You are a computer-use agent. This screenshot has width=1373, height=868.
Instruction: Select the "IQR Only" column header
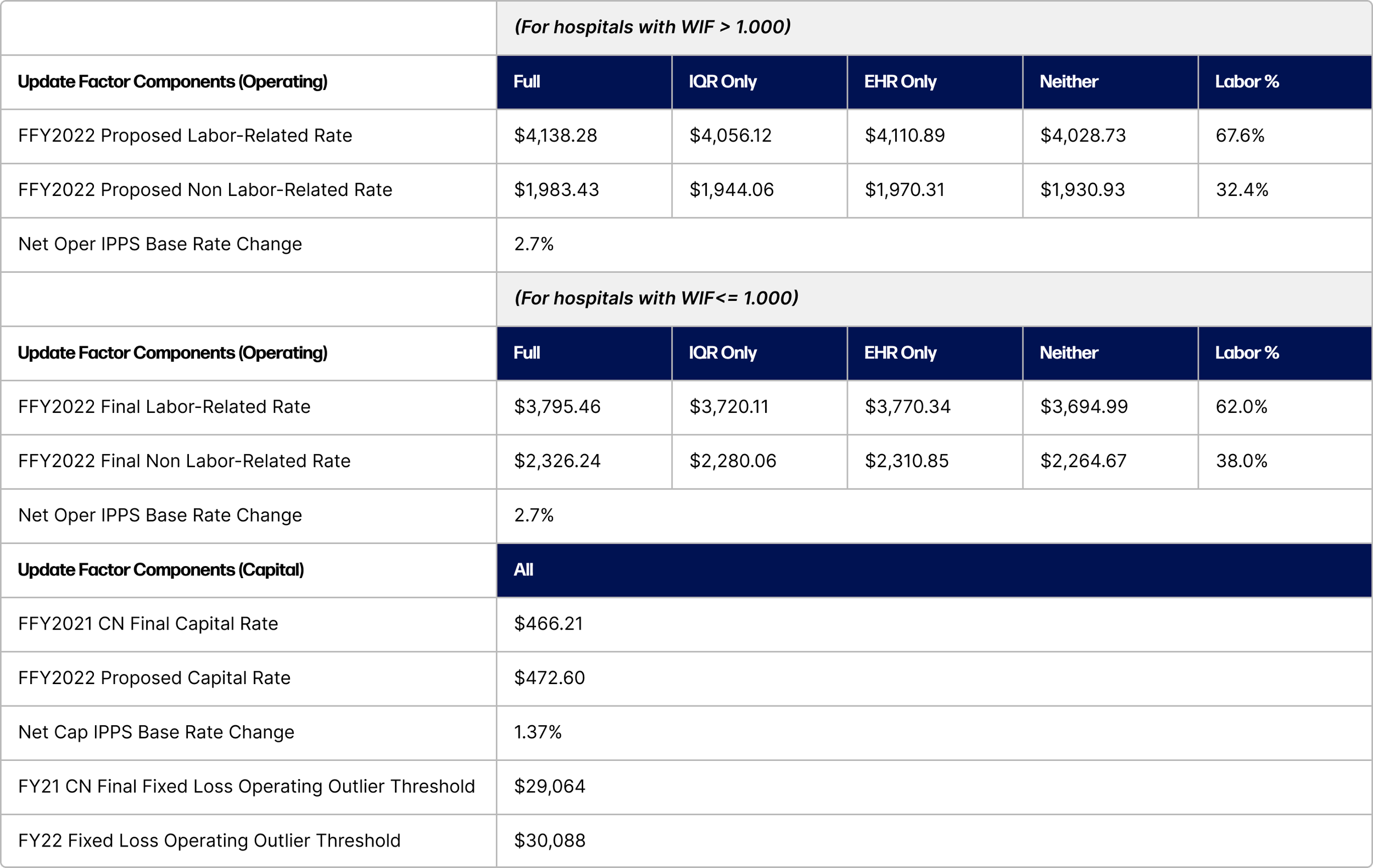[x=722, y=81]
